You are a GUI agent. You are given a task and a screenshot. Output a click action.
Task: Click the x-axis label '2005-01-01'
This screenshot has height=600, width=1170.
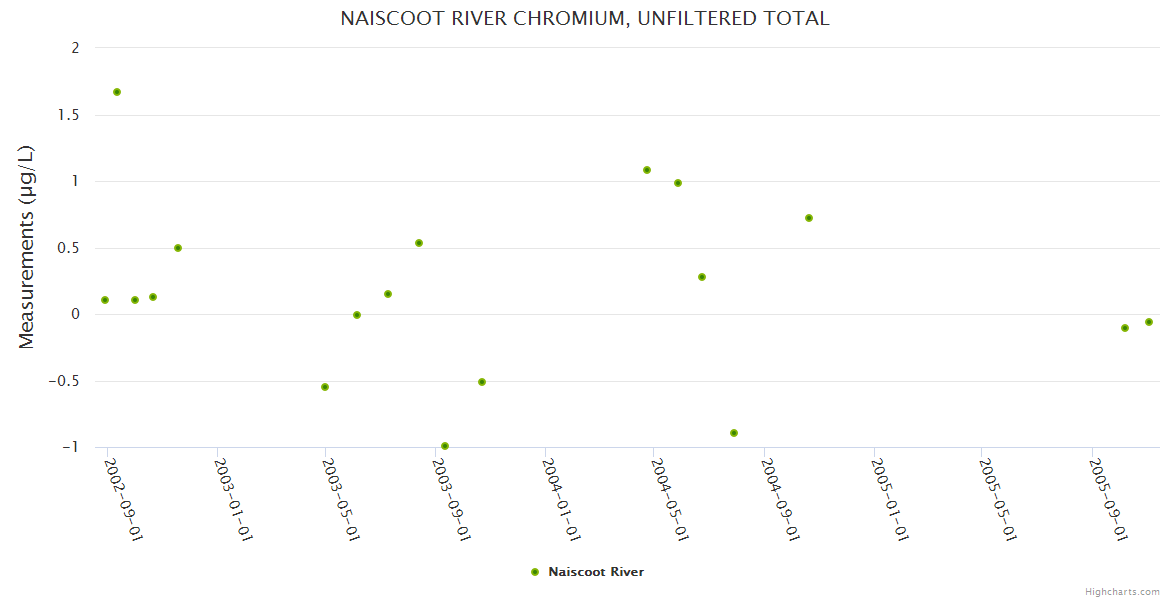(889, 499)
